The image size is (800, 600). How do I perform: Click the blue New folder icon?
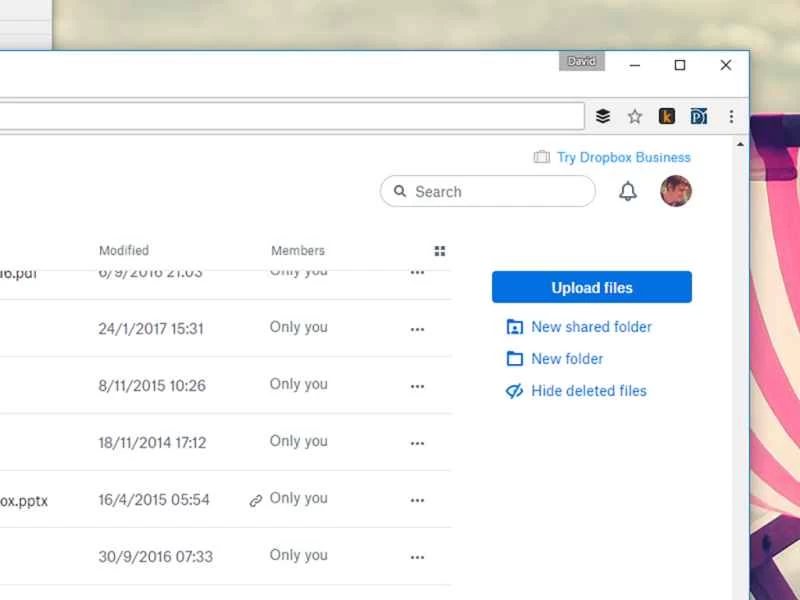(x=514, y=359)
